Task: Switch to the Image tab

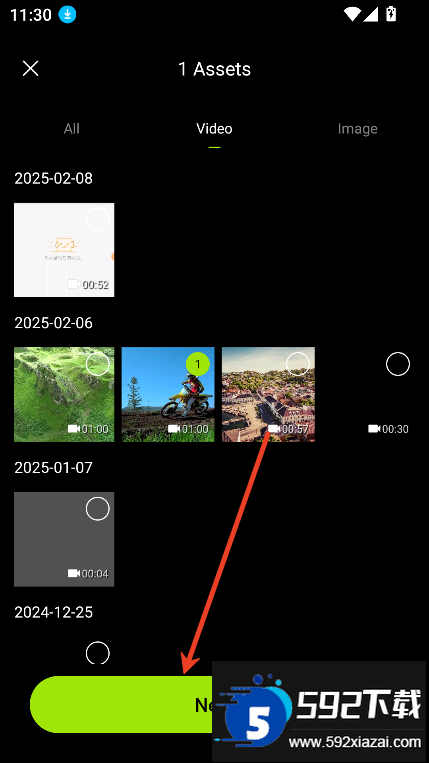Action: click(358, 128)
